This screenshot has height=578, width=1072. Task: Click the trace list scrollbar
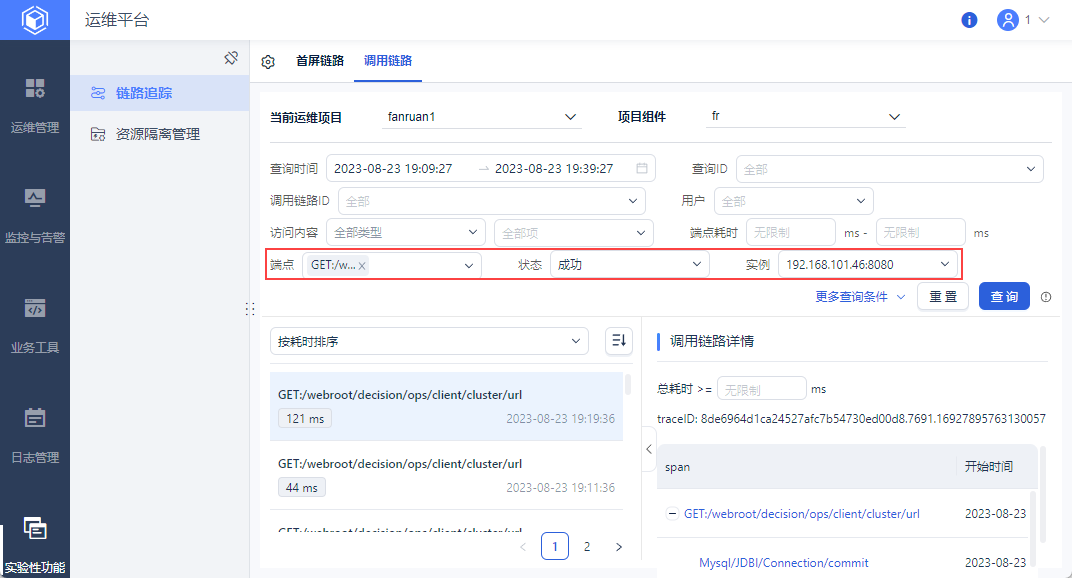pyautogui.click(x=628, y=385)
